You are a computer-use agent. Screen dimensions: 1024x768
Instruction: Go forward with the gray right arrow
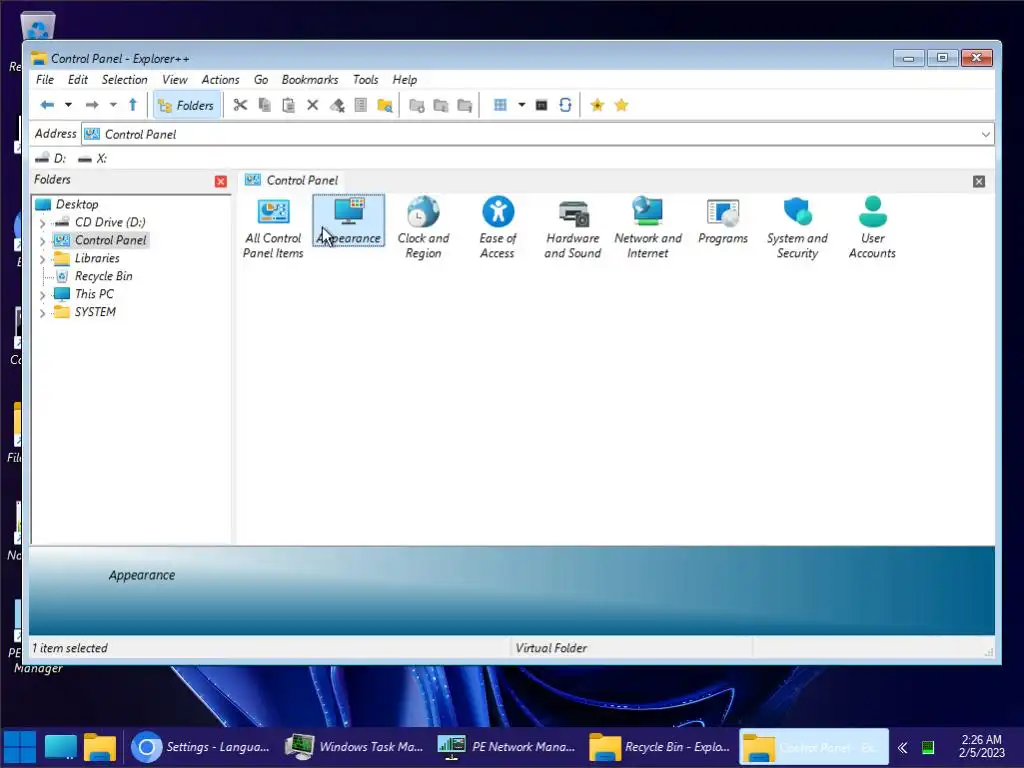92,105
